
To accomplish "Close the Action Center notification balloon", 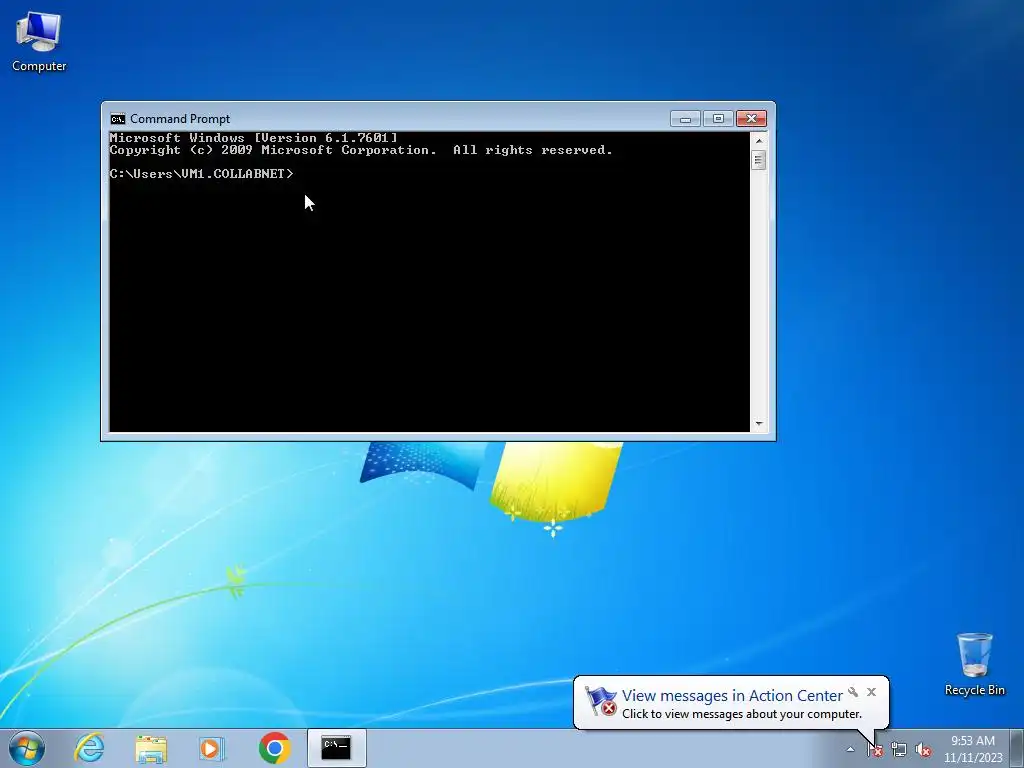I will click(871, 692).
